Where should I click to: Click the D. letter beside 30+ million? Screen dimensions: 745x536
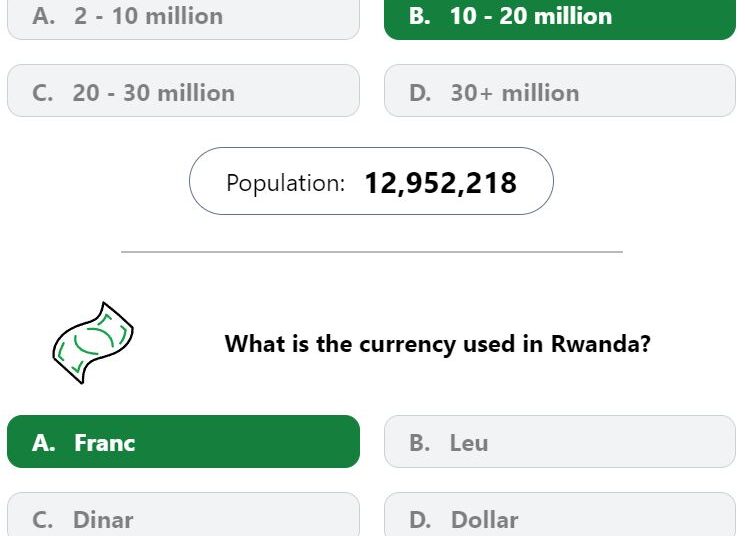(x=420, y=93)
